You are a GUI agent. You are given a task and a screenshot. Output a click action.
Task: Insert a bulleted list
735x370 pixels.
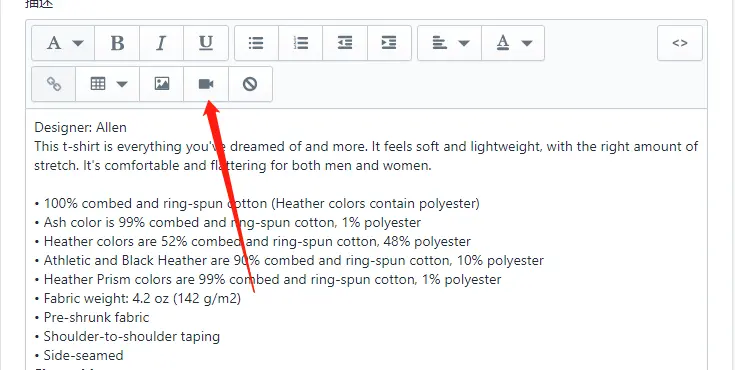[256, 43]
